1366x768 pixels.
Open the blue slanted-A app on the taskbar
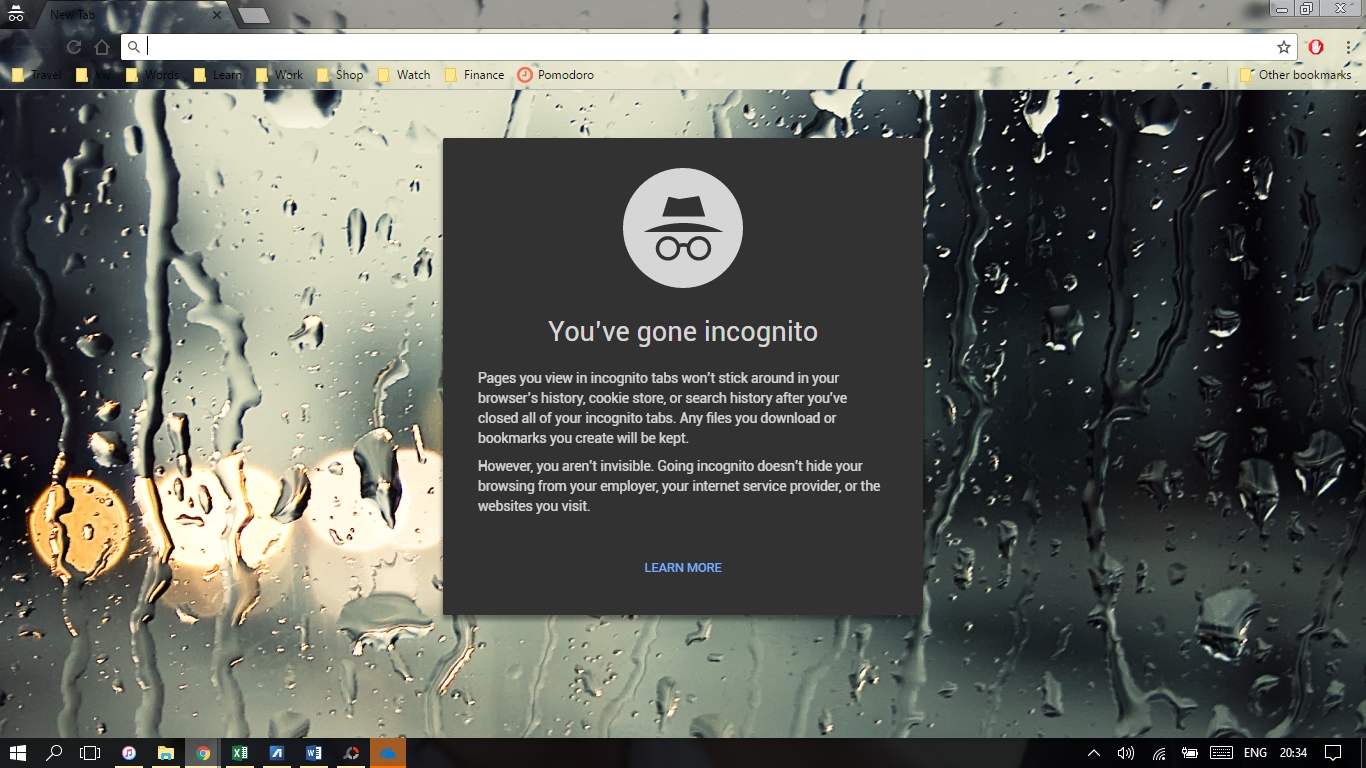277,753
